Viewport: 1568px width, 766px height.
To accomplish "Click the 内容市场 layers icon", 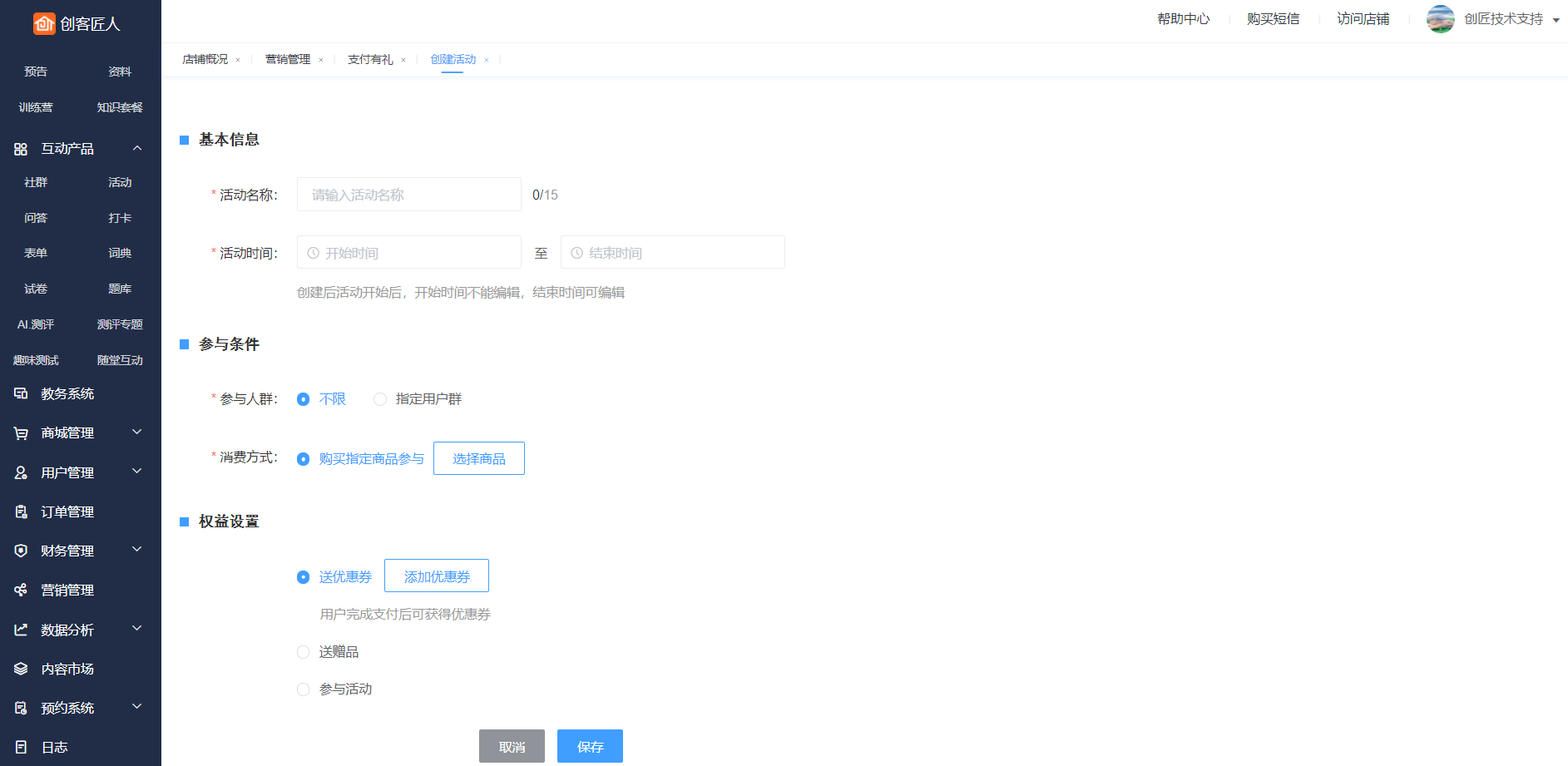I will click(21, 669).
